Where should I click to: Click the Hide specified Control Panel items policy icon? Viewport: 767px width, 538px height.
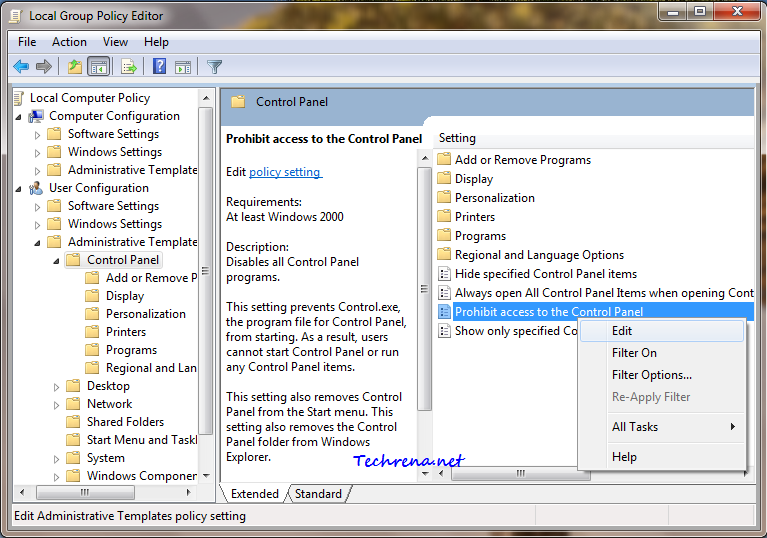click(x=444, y=274)
